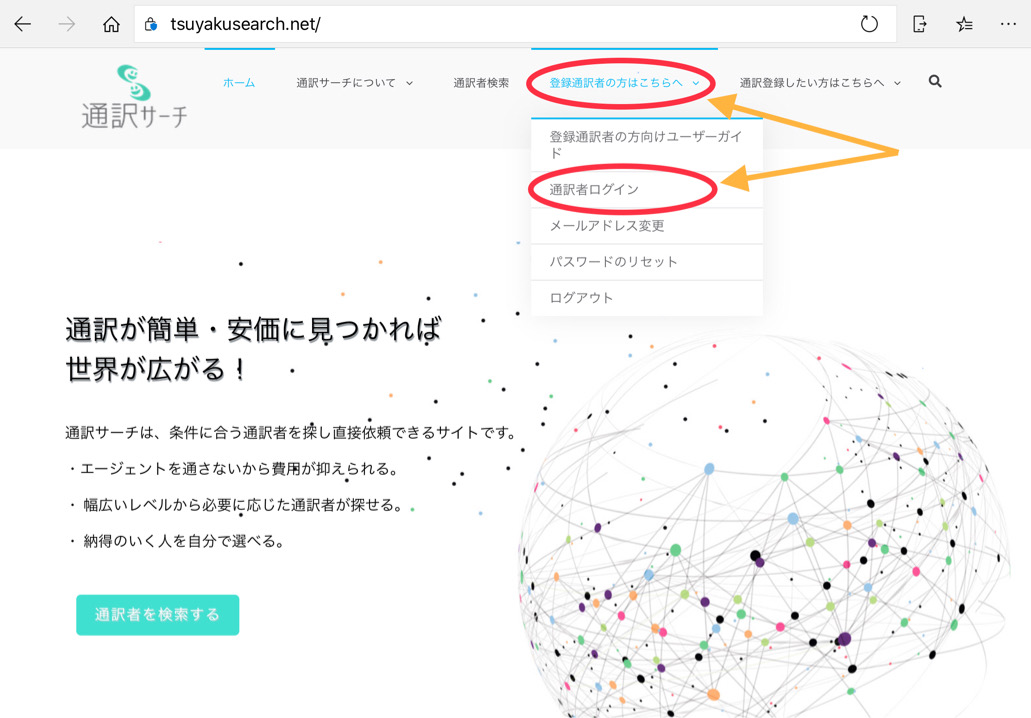
Task: Click the search magnifier in the navigation bar
Action: pos(934,81)
